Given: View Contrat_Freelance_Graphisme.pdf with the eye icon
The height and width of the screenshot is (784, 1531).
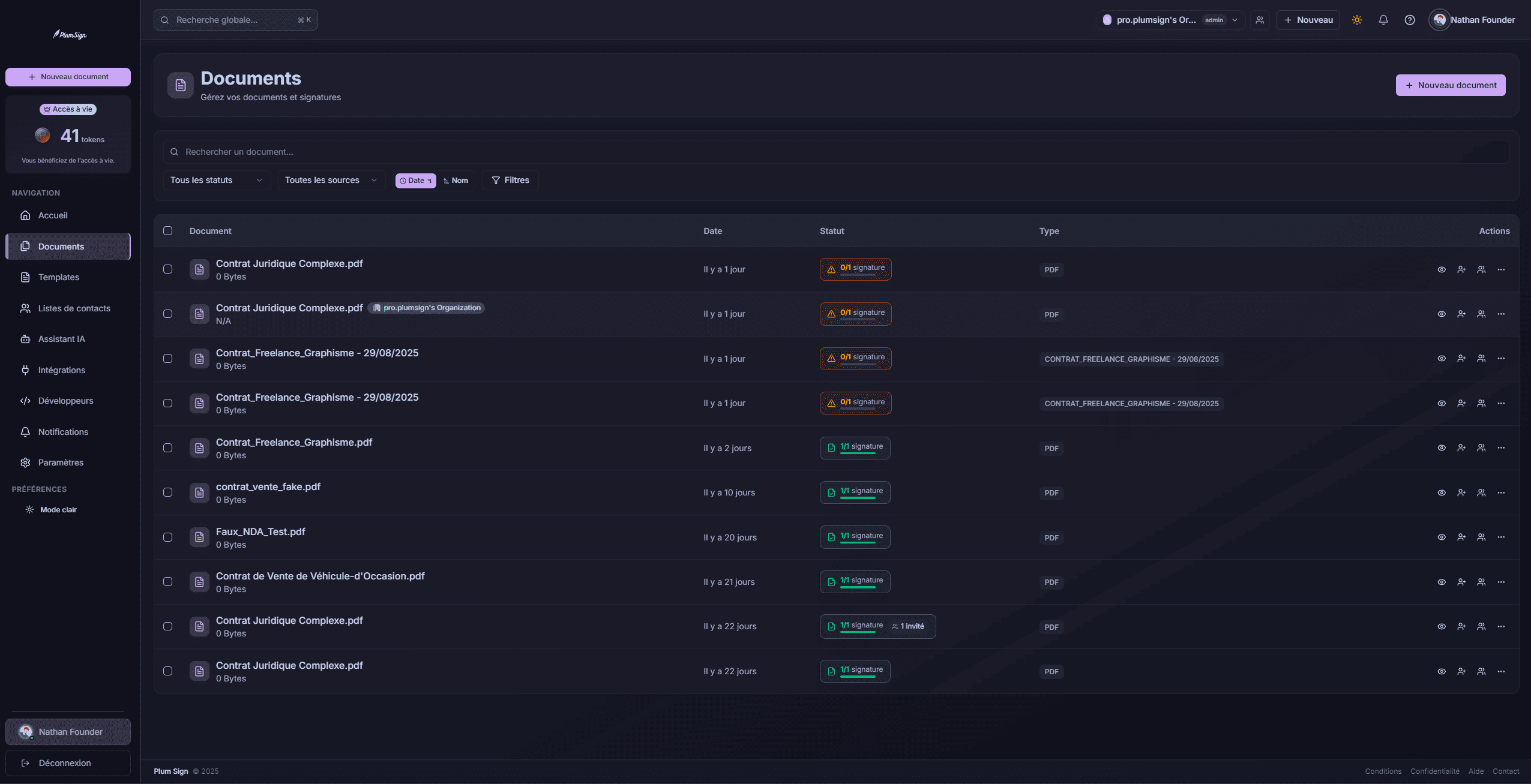Looking at the screenshot, I should (1442, 448).
